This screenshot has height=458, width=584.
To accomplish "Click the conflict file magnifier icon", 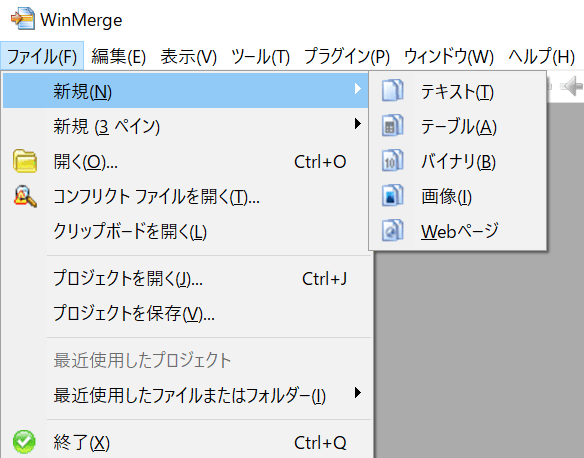I will [x=25, y=196].
